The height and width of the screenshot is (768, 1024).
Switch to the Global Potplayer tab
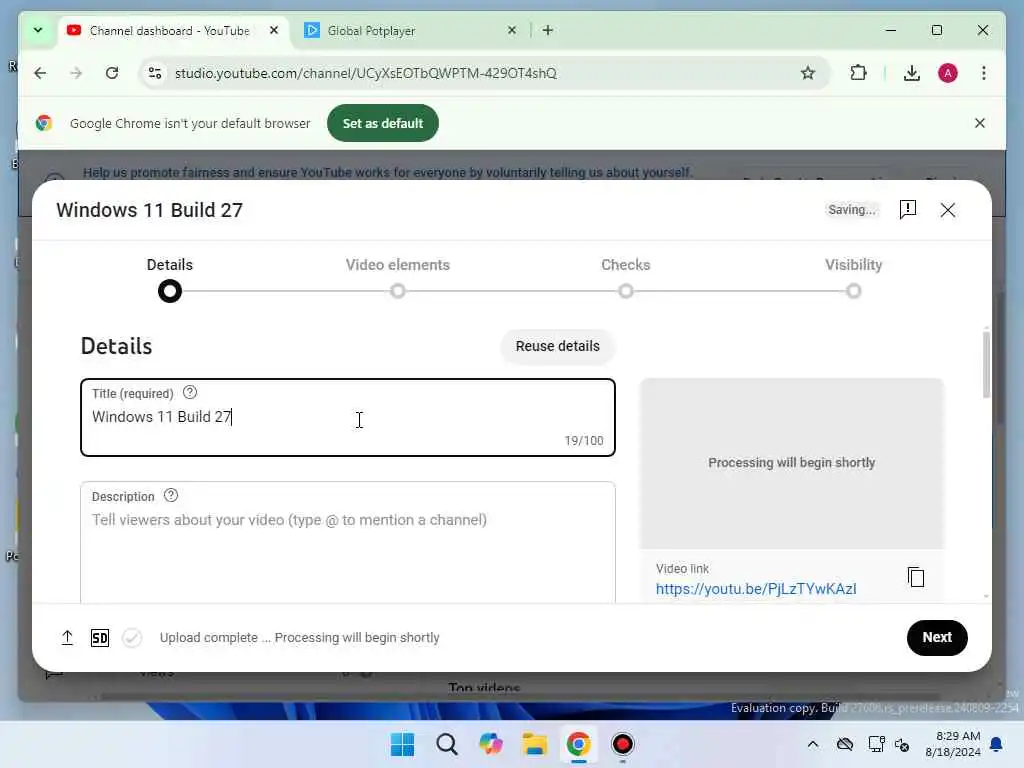[411, 31]
